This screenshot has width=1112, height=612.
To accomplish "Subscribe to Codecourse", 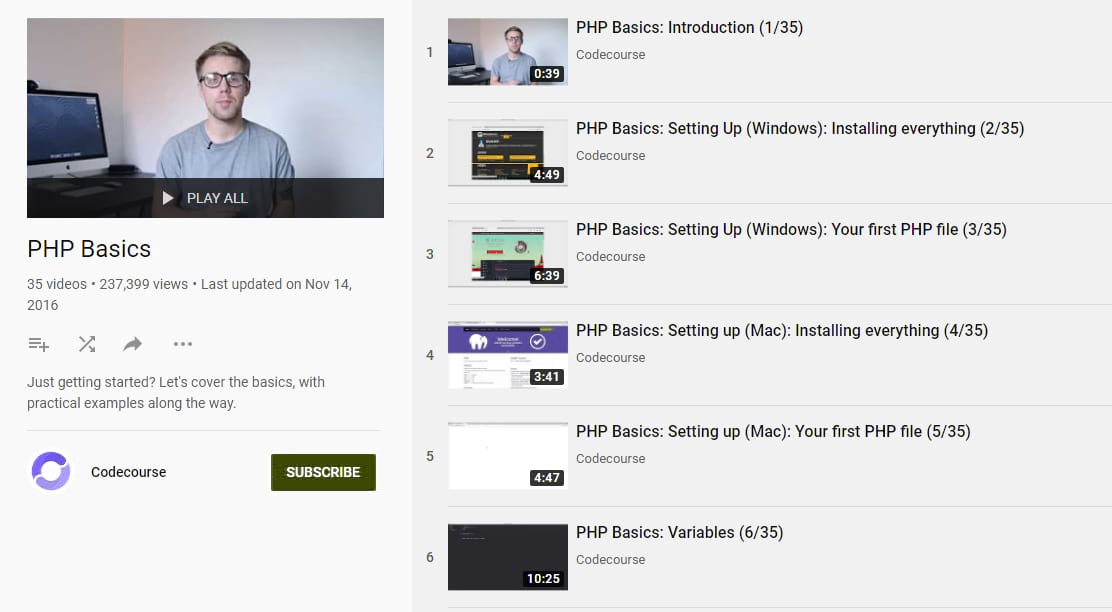I will pos(323,472).
